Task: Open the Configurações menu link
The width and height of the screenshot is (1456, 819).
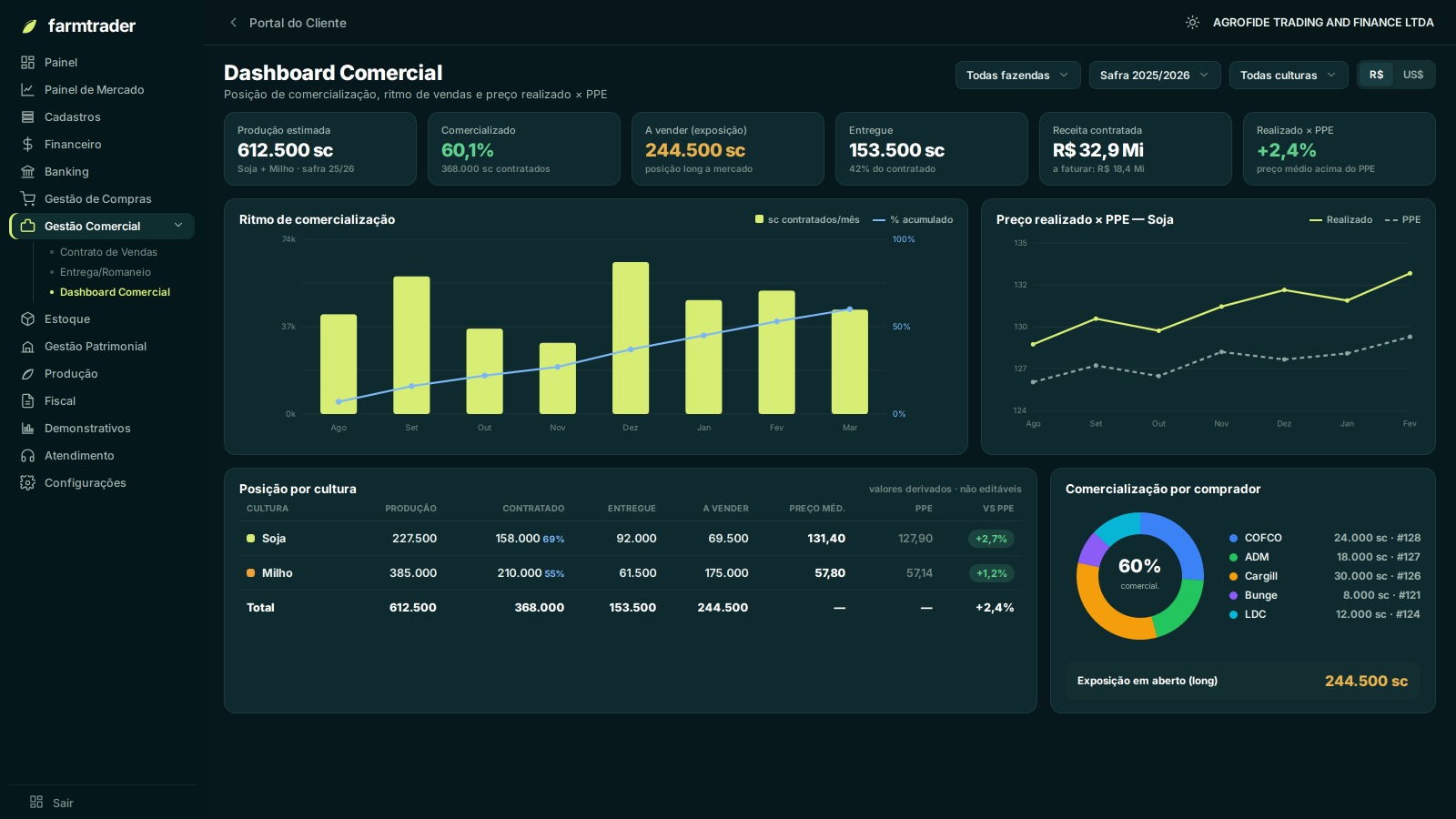Action: 86,483
